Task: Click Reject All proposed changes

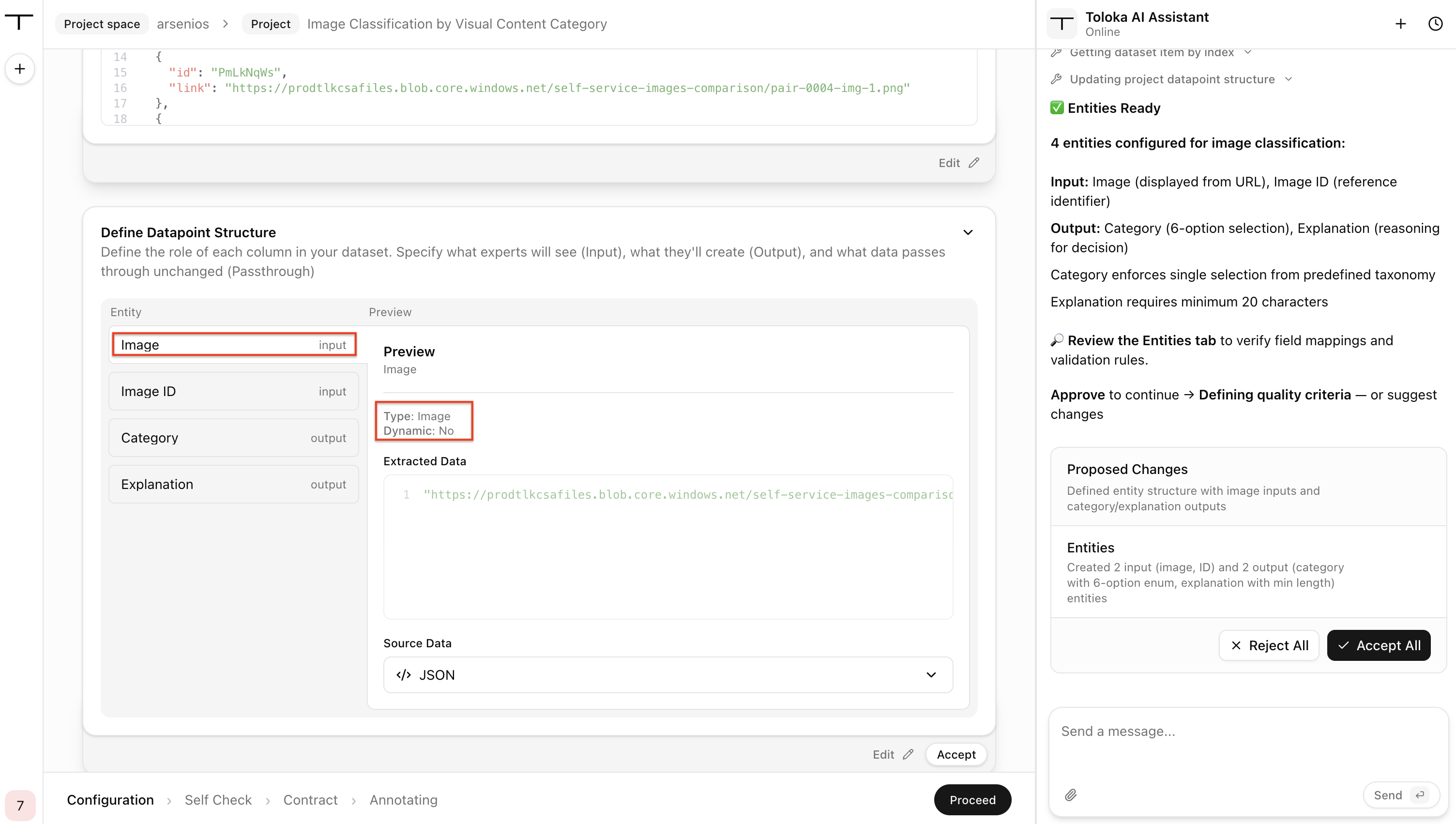Action: [x=1269, y=646]
